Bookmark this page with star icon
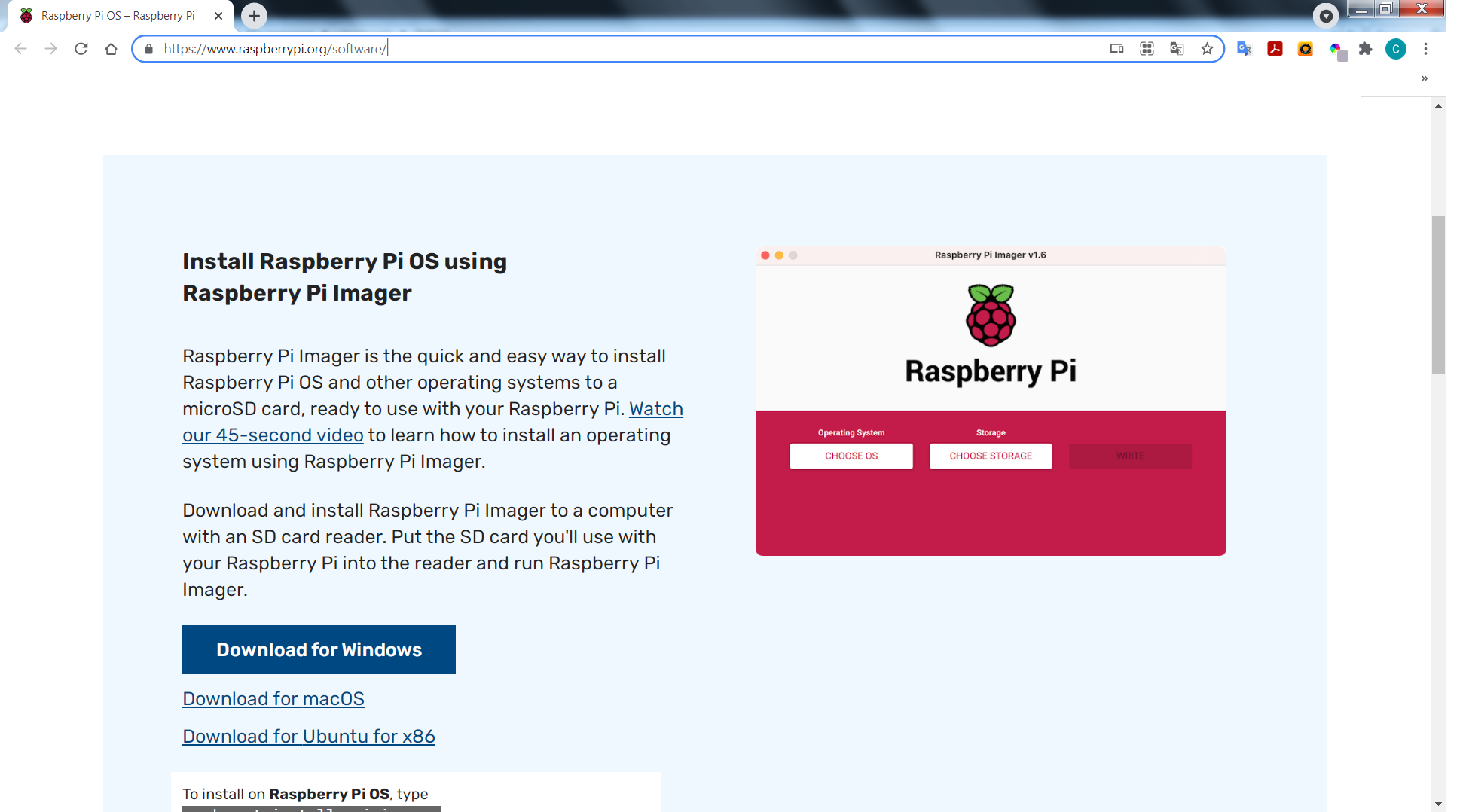This screenshot has height=812, width=1466. coord(1207,49)
